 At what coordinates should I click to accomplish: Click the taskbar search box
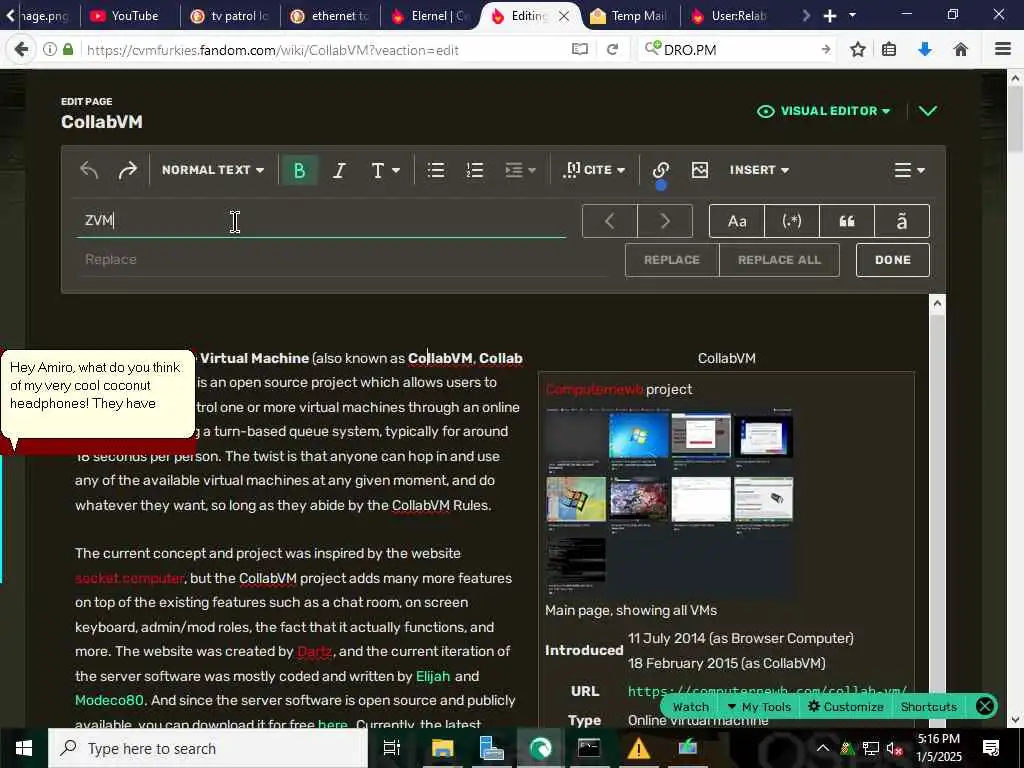[x=208, y=748]
